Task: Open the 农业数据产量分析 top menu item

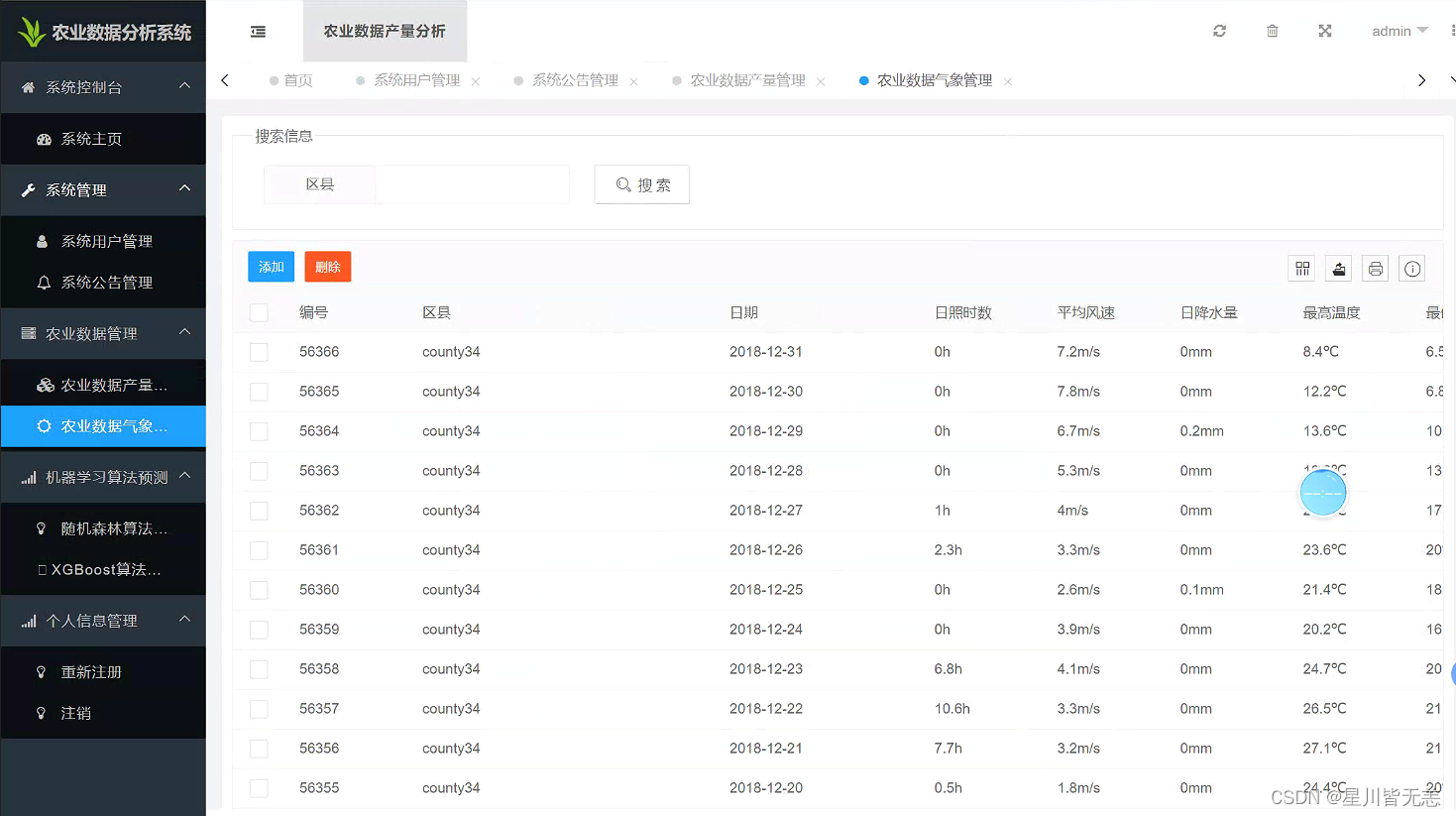Action: 385,32
